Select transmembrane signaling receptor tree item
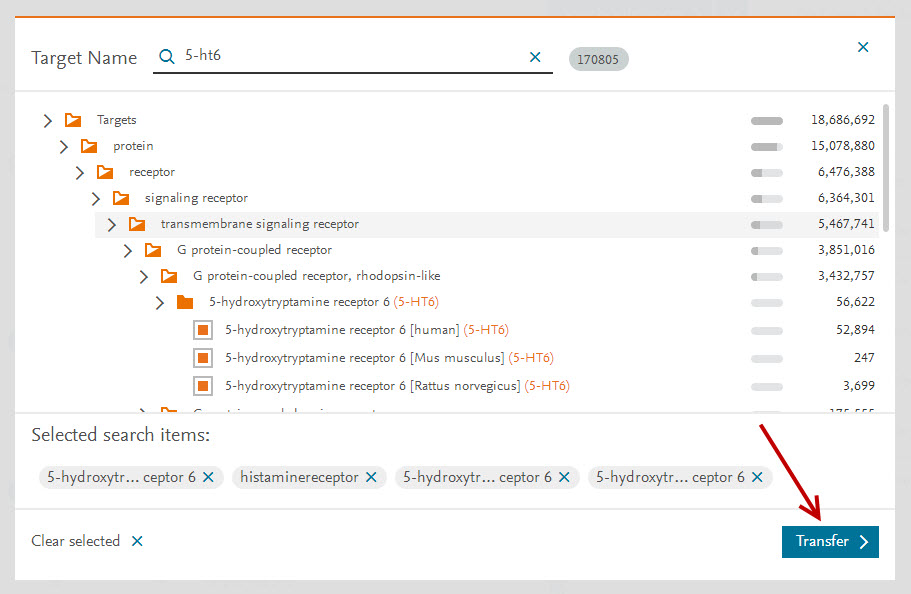911x594 pixels. pyautogui.click(x=259, y=224)
